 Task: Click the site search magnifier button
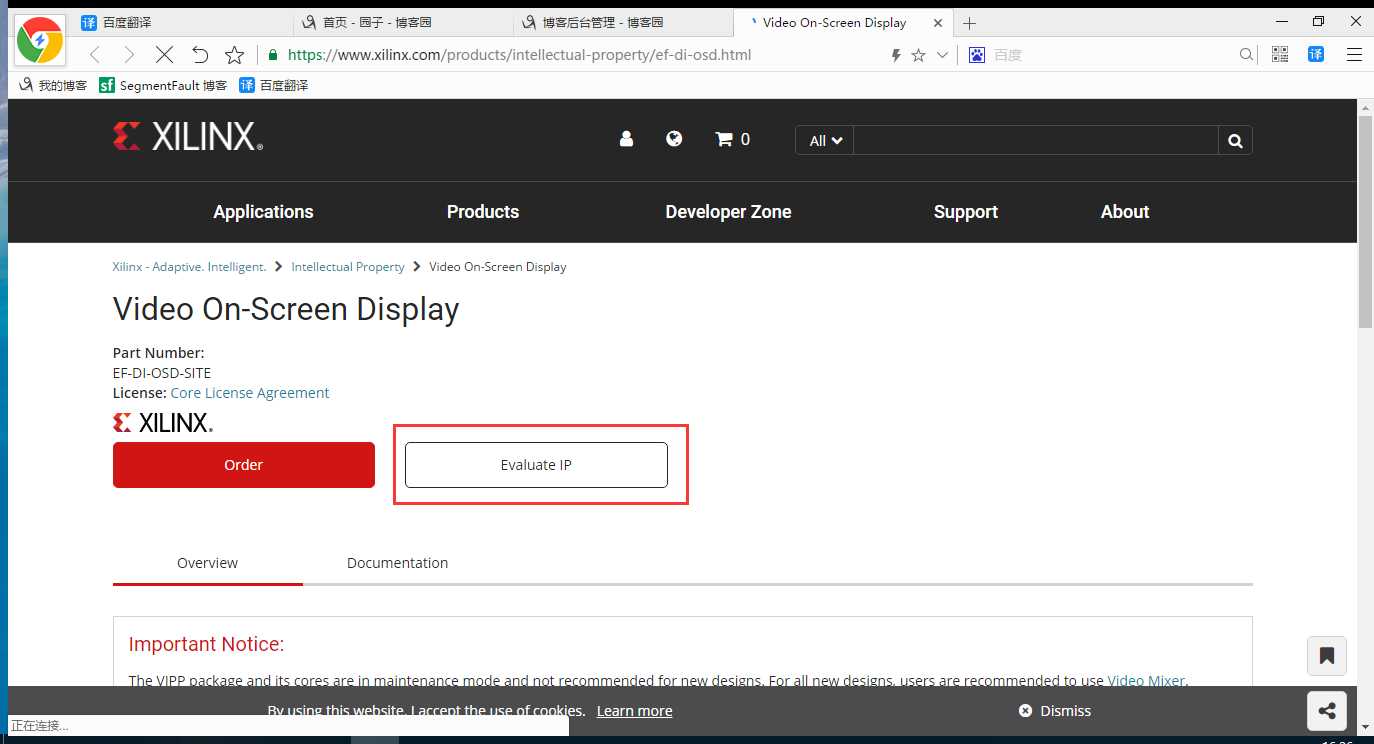[1235, 140]
